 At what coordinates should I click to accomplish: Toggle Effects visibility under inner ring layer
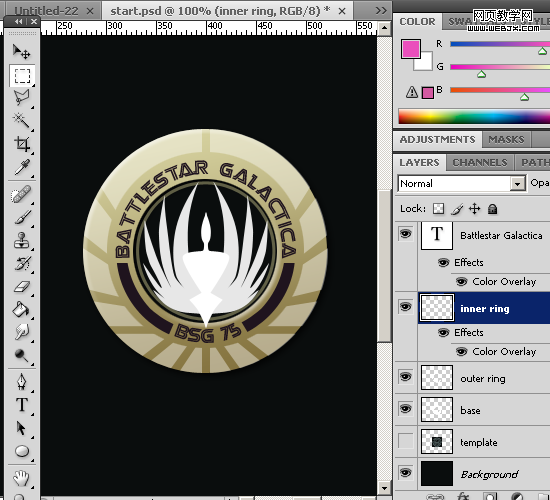(x=443, y=332)
